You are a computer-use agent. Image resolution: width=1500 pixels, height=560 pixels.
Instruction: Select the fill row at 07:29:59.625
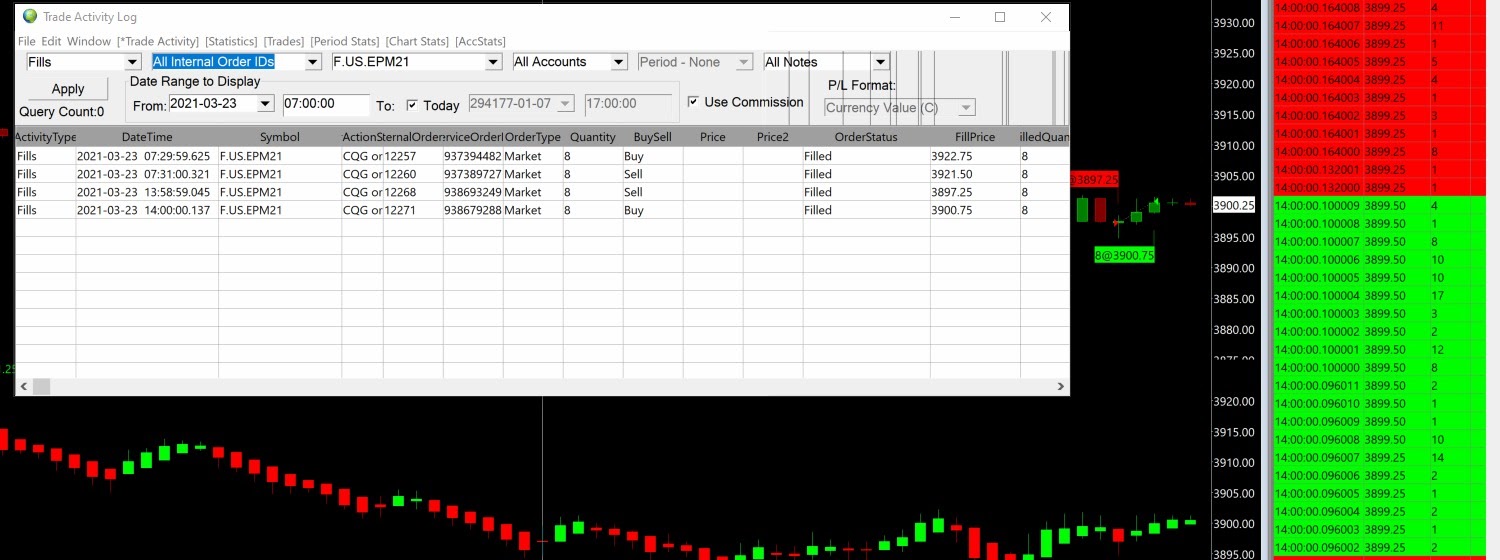tap(542, 156)
